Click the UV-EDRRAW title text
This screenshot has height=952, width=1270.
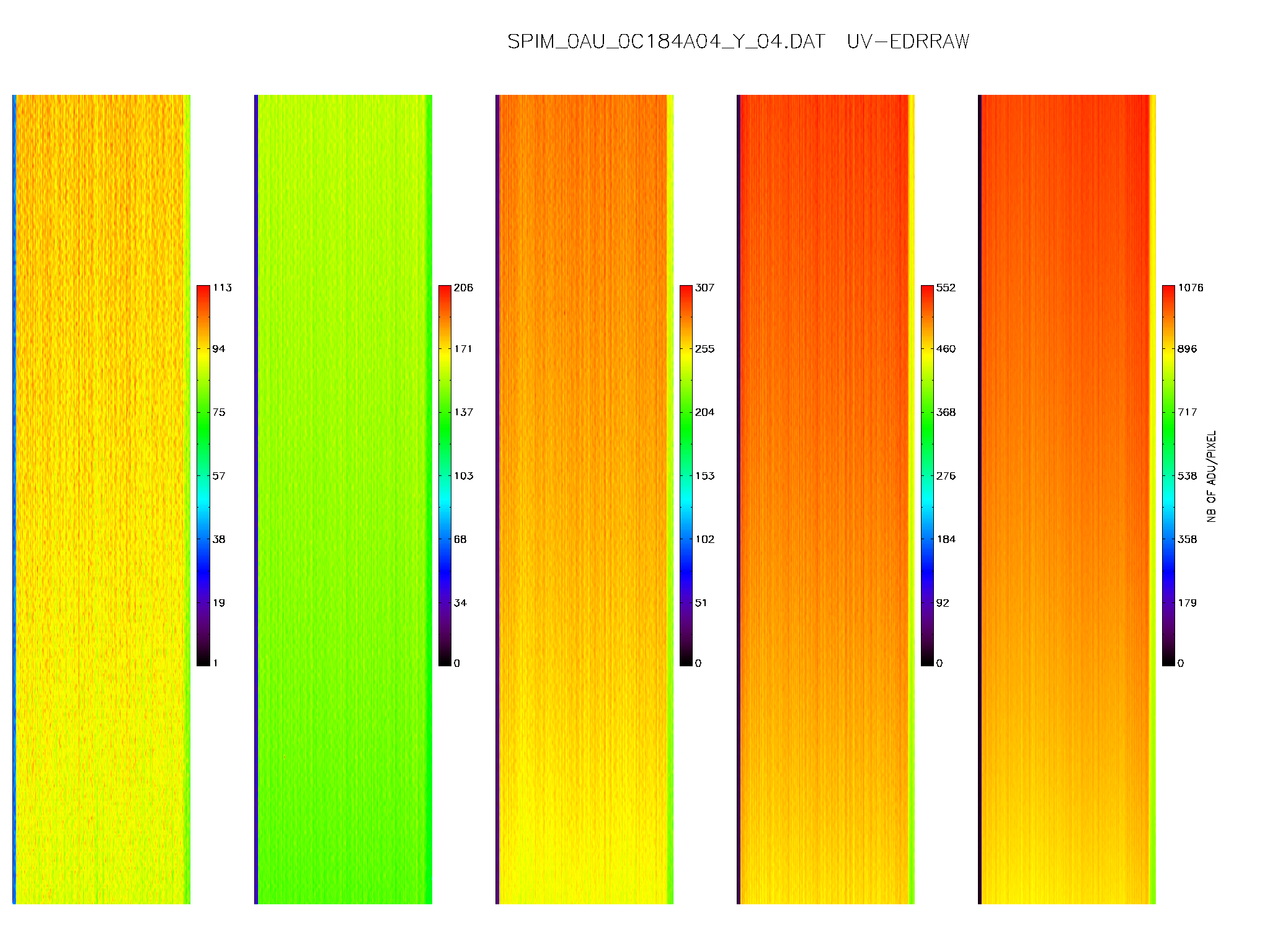908,42
